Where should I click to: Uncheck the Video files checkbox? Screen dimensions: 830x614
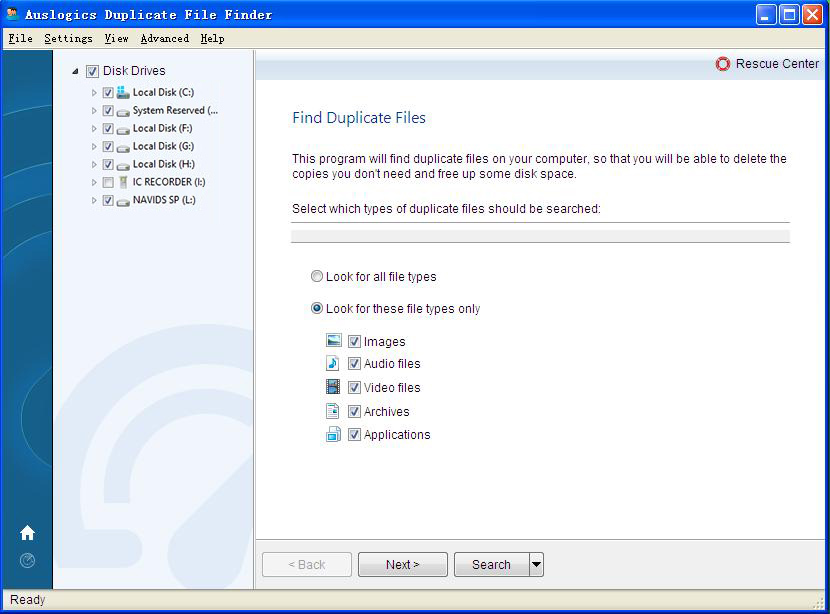(354, 387)
